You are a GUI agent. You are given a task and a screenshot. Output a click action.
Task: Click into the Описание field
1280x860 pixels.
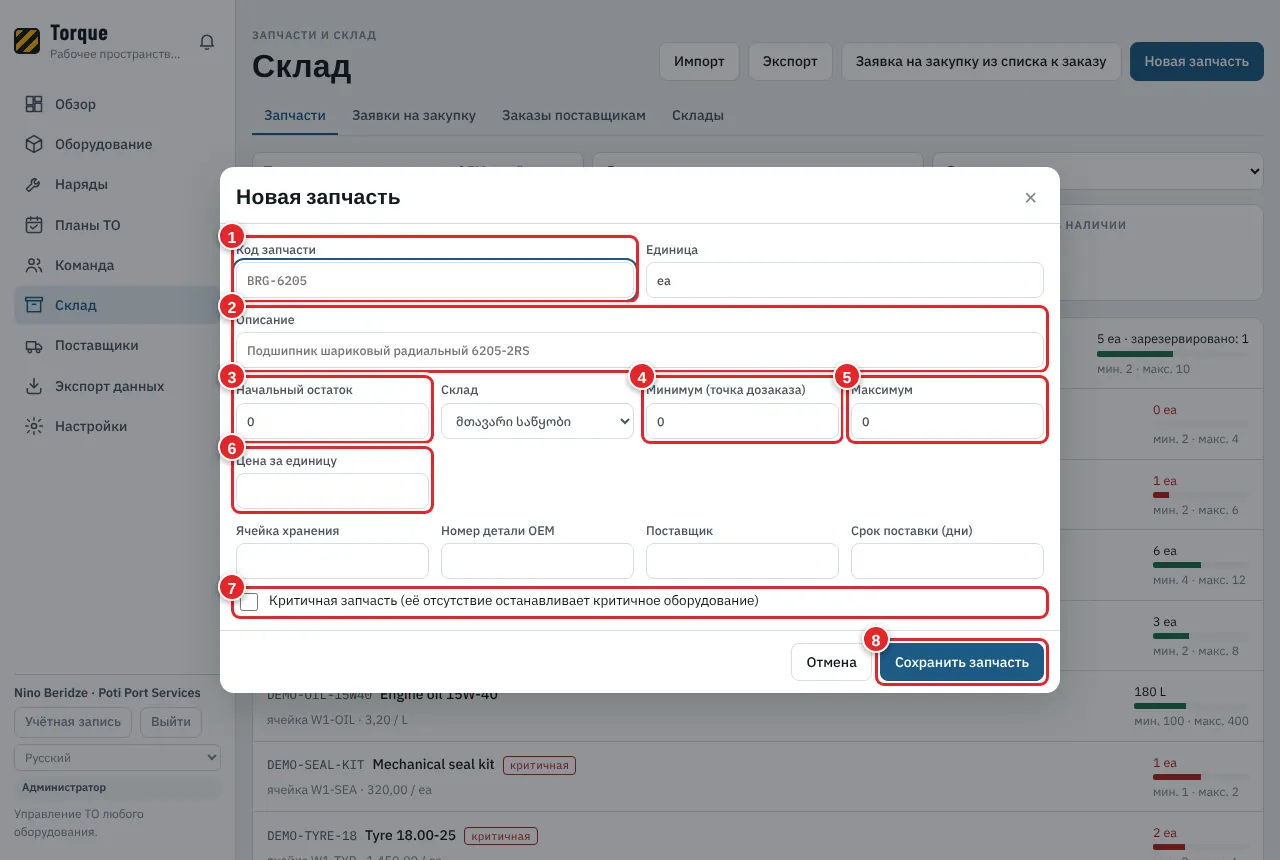pyautogui.click(x=640, y=351)
